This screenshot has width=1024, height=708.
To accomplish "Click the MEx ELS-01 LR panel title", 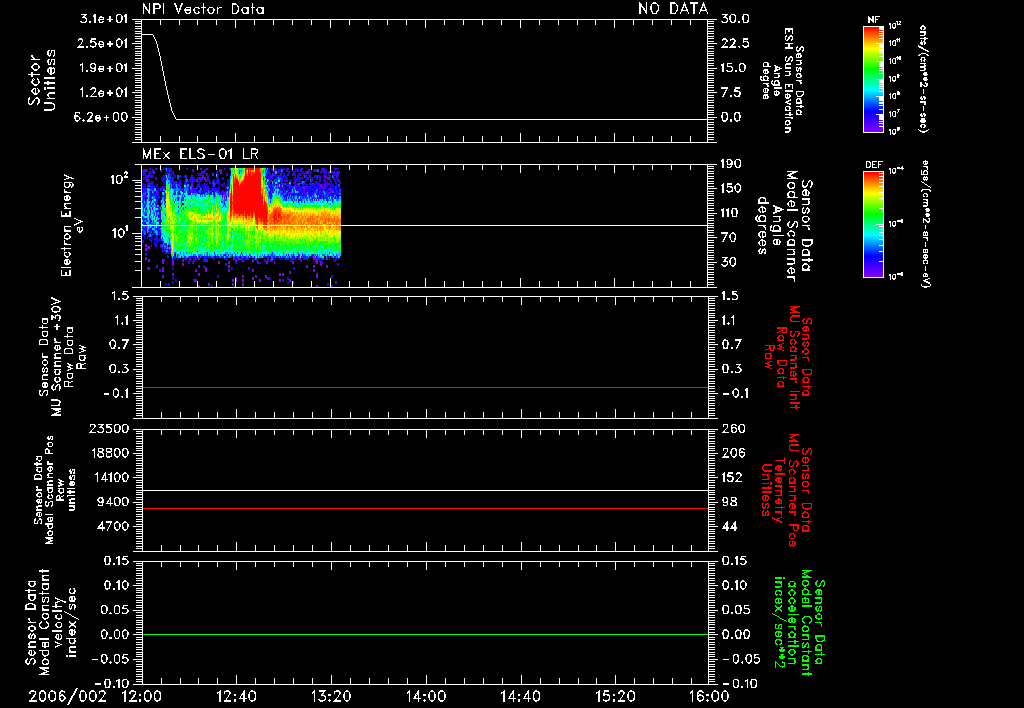I will [x=200, y=154].
